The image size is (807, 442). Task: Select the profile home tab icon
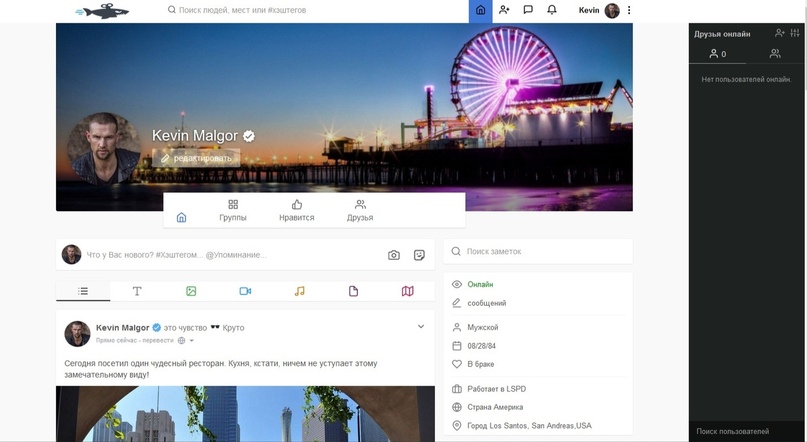181,218
